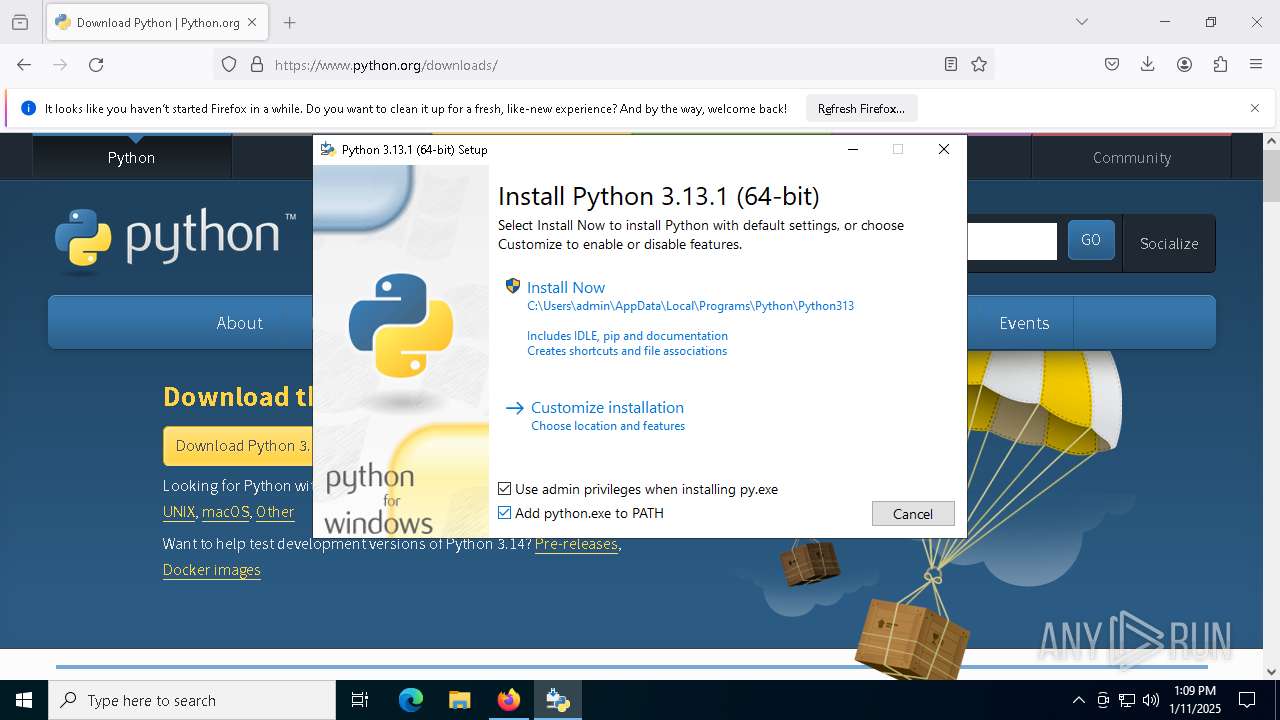Open a new browser tab
Image resolution: width=1280 pixels, height=720 pixels.
[x=289, y=22]
